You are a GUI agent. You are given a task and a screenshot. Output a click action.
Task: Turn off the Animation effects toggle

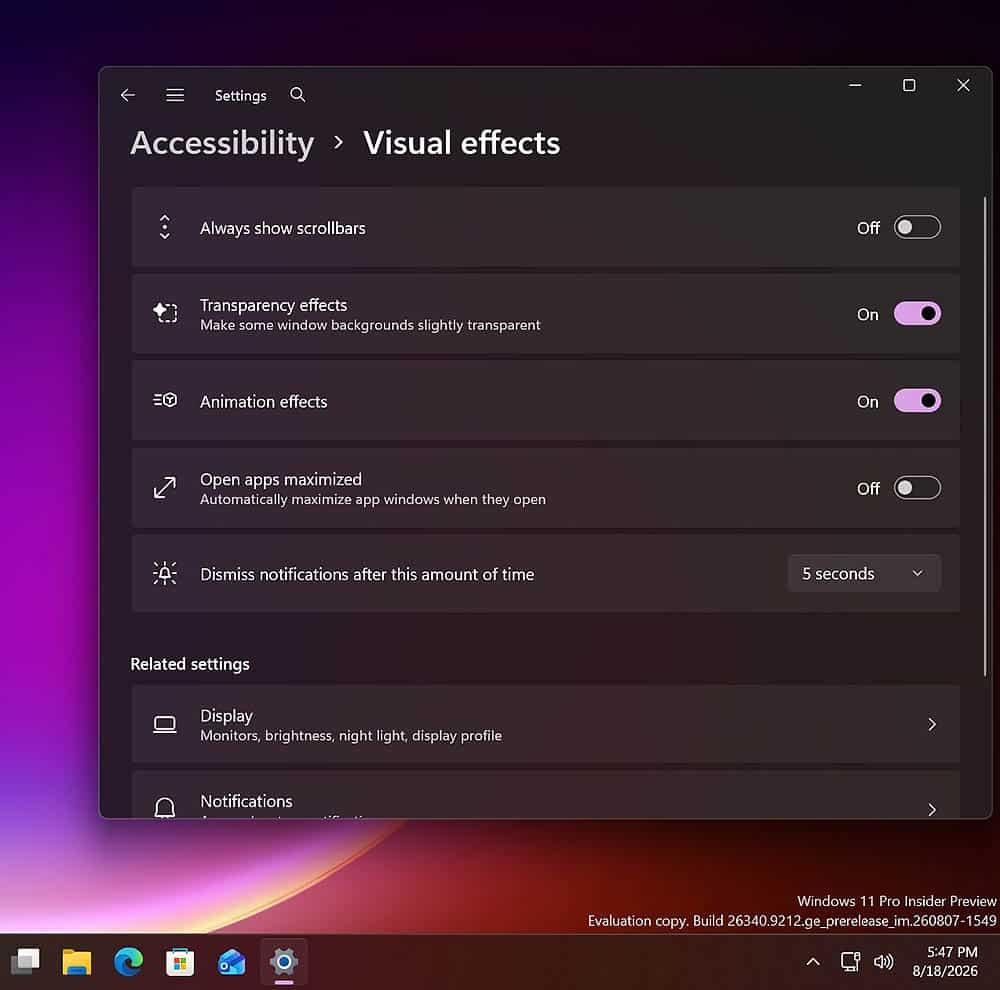pyautogui.click(x=917, y=401)
